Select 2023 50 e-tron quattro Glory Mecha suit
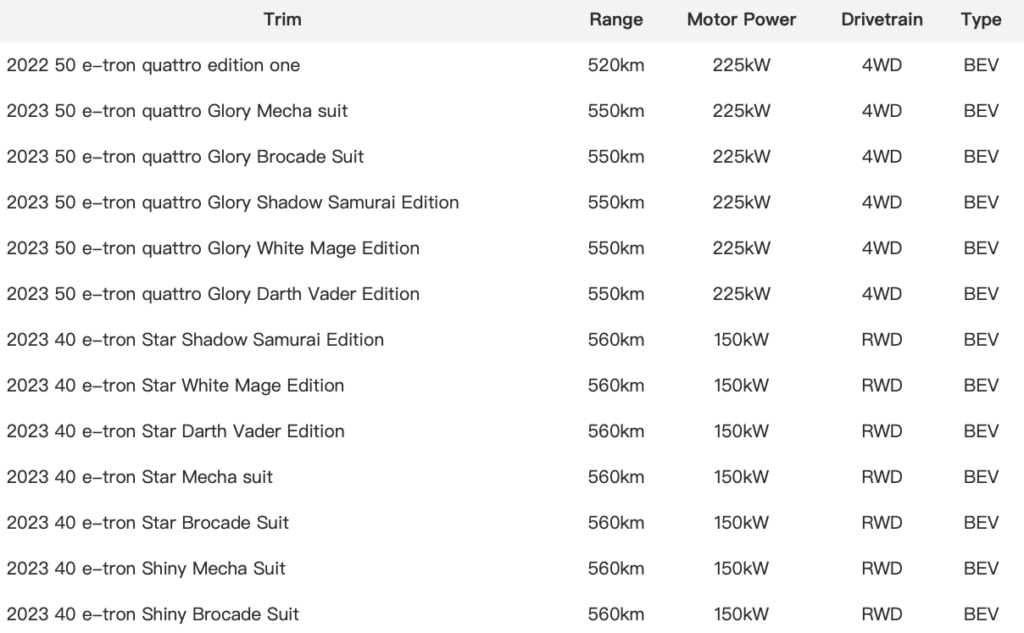 click(x=177, y=111)
